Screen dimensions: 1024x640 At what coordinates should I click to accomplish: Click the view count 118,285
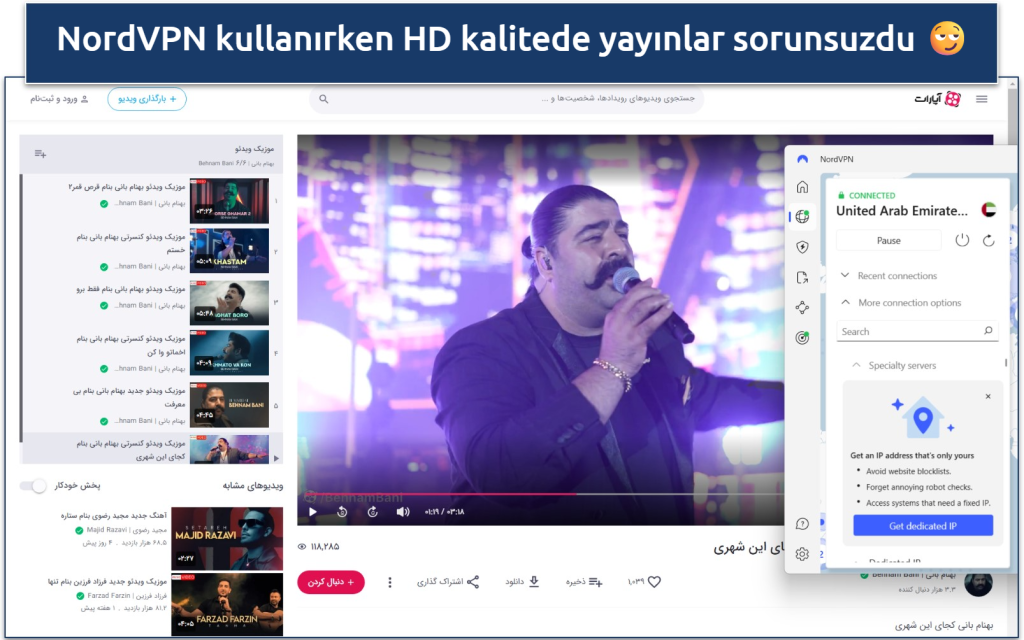[x=319, y=547]
